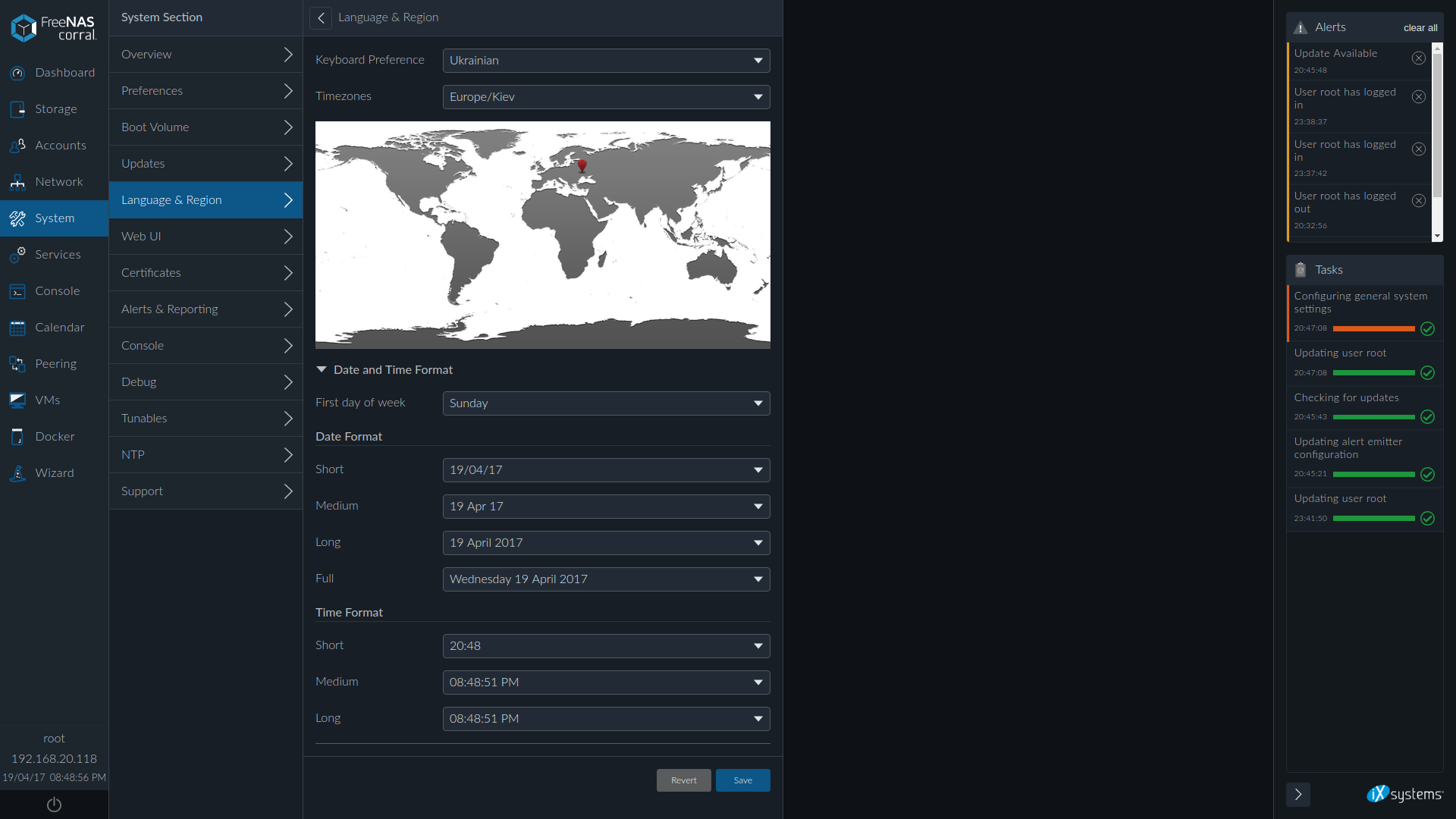
Task: Dismiss the 'root has logged out' alert
Action: pos(1418,201)
